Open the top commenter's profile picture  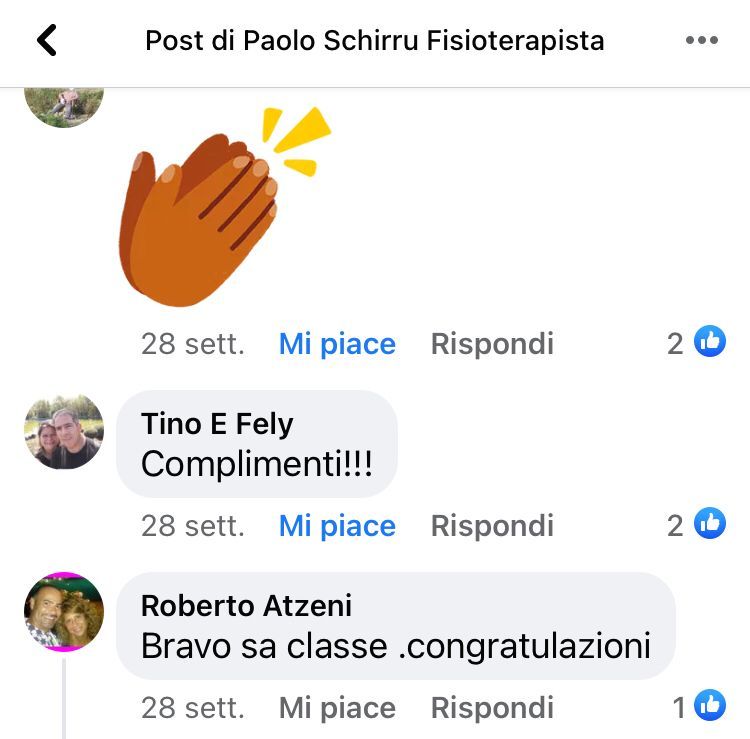click(64, 107)
